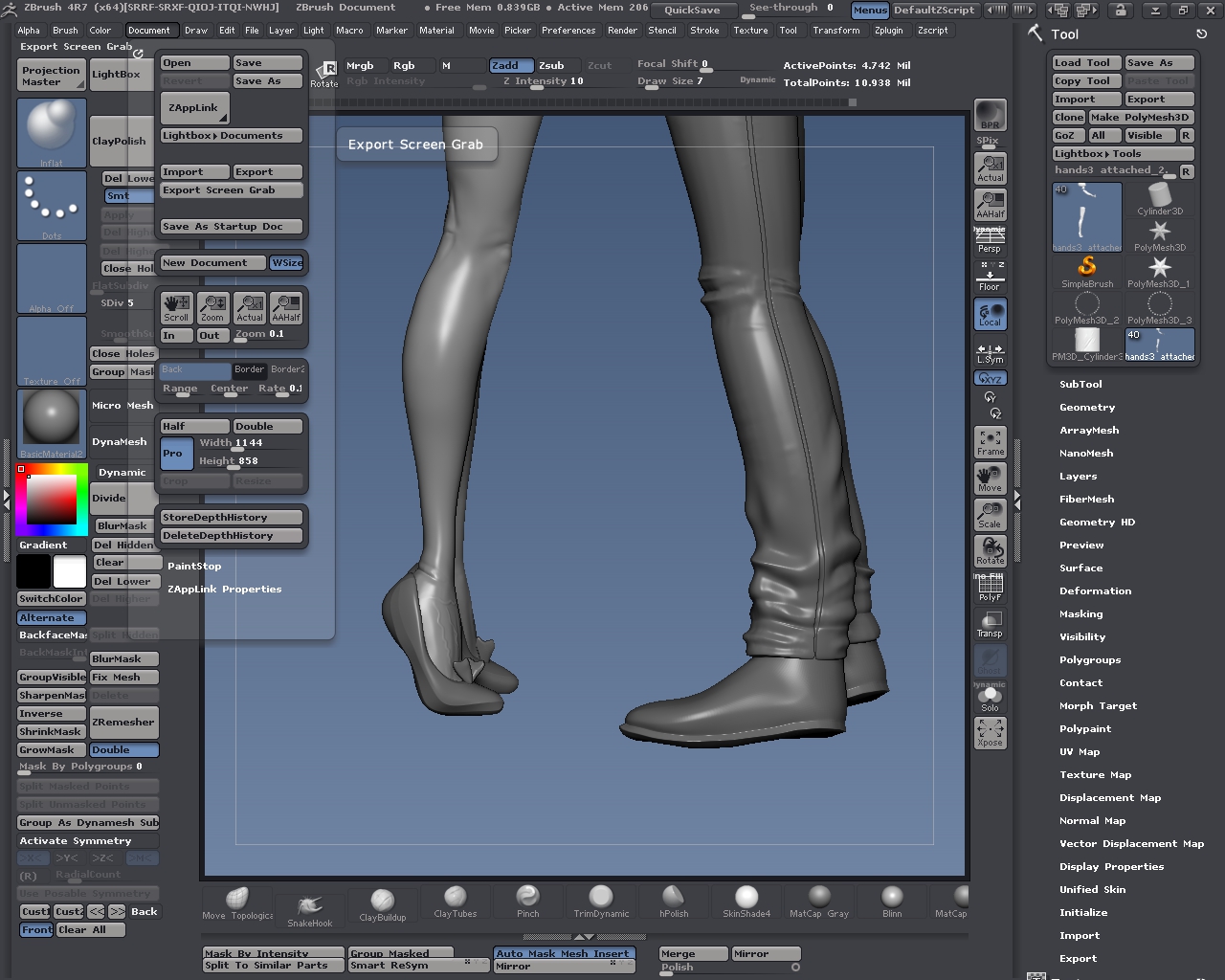Toggle the Alternate color option
Screen dimensions: 1225x980
tap(52, 617)
